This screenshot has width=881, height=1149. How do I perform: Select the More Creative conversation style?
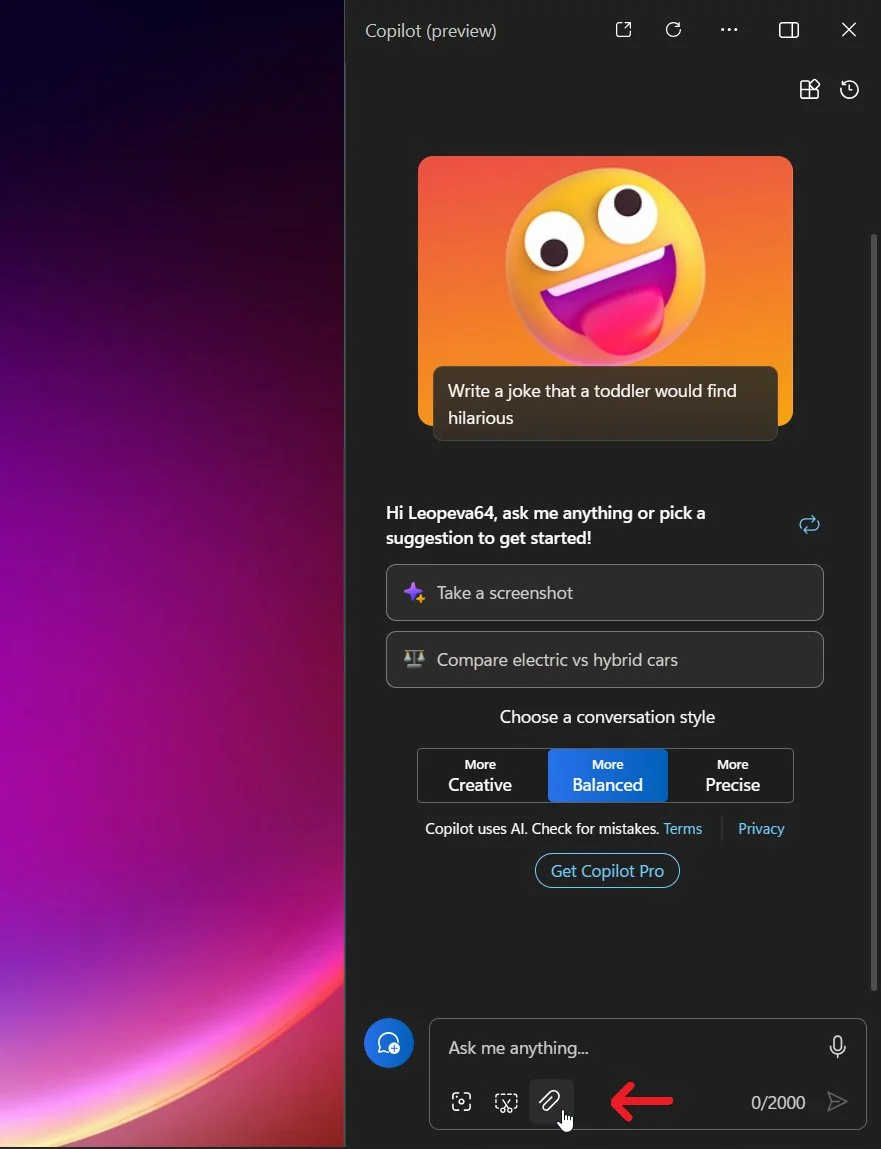click(480, 775)
